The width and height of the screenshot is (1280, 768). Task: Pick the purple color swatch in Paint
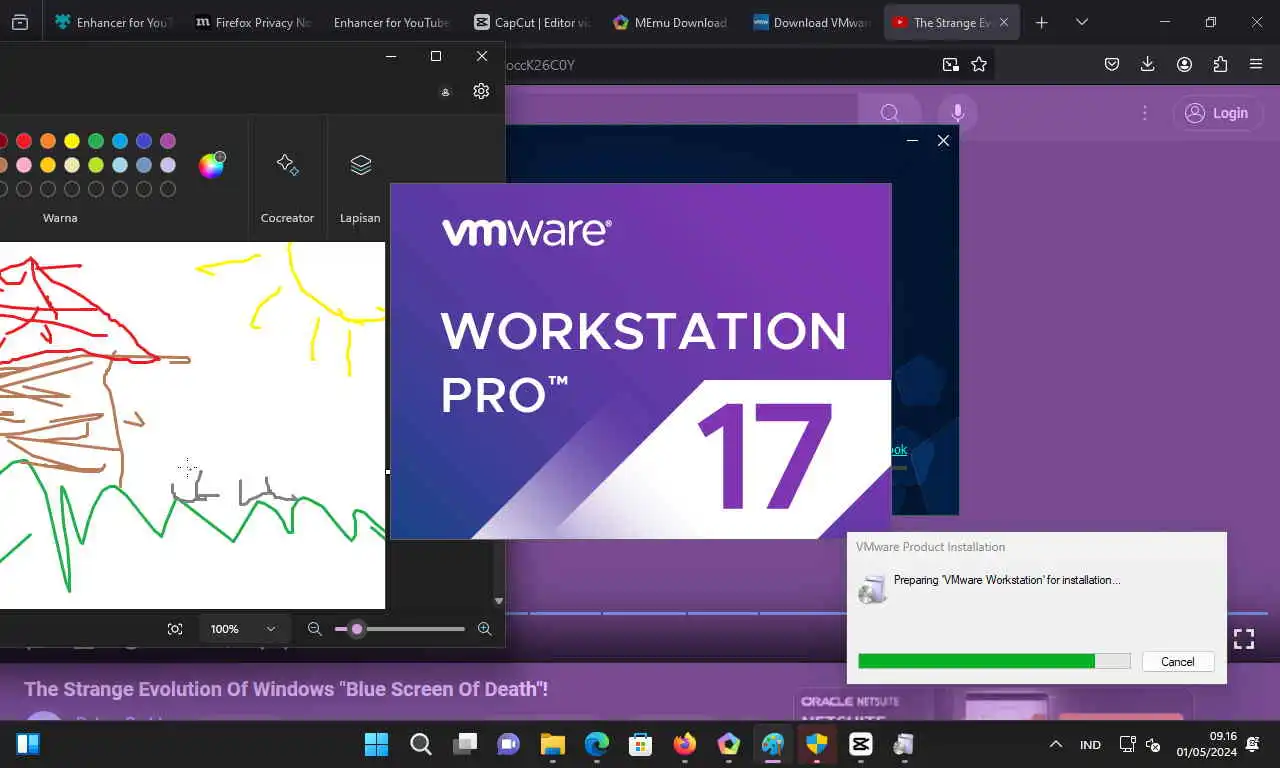coord(168,141)
